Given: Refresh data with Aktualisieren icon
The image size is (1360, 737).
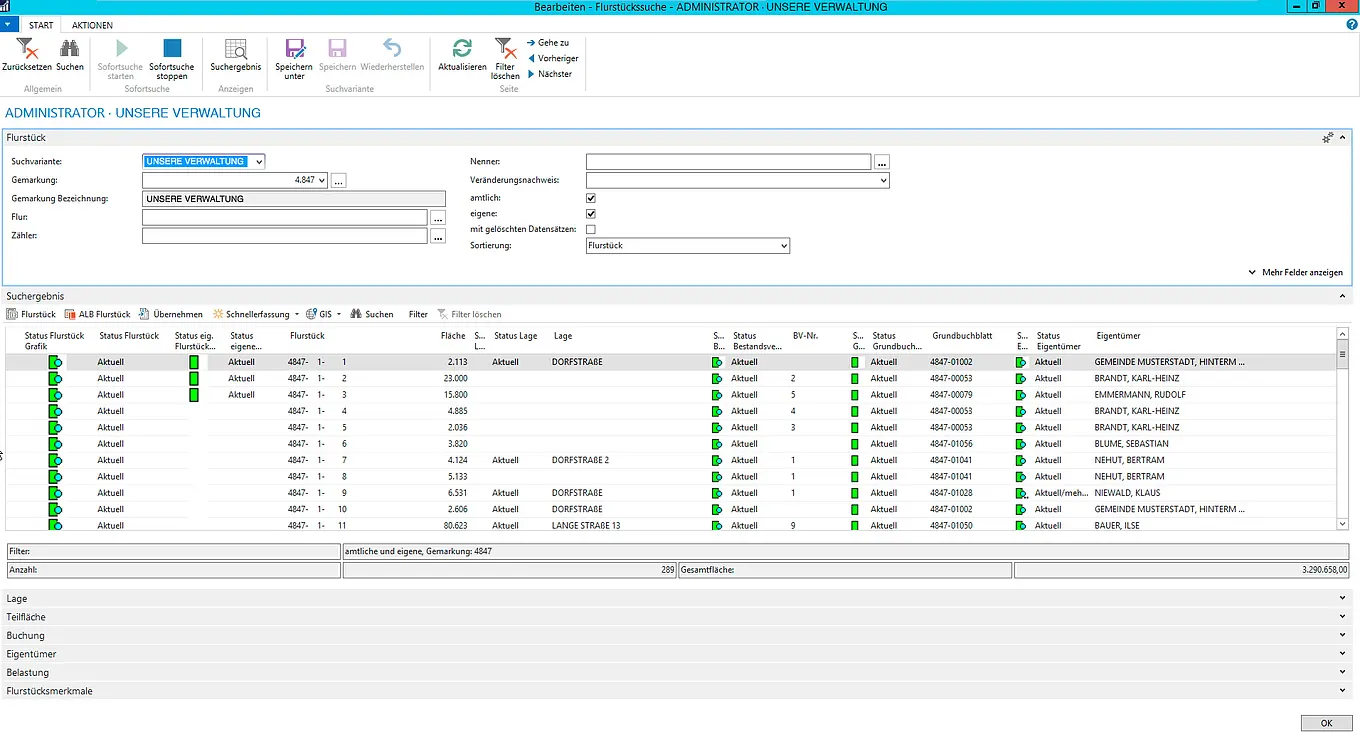Looking at the screenshot, I should click(462, 49).
